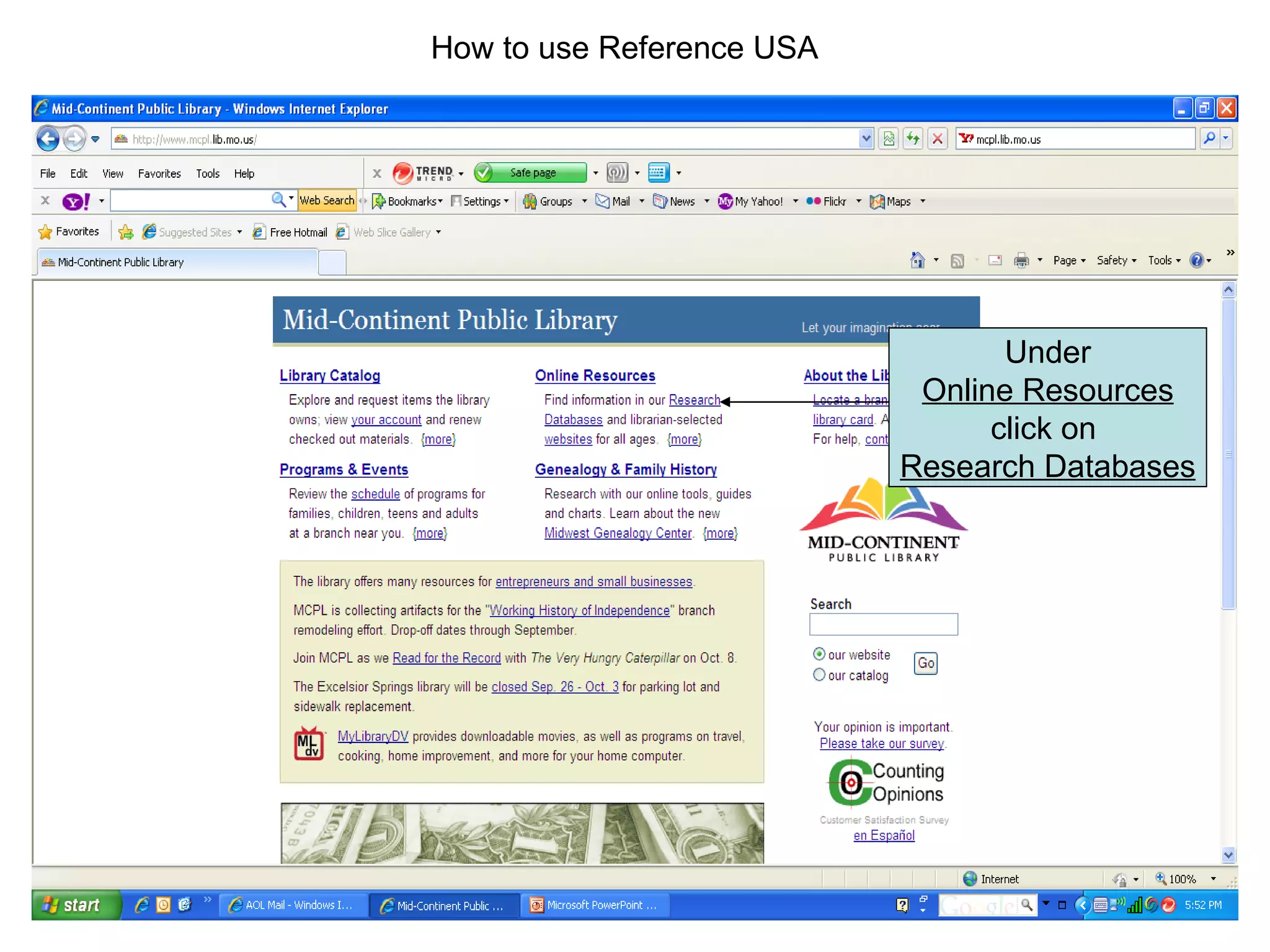Select the 'our website' radio button

pyautogui.click(x=819, y=654)
